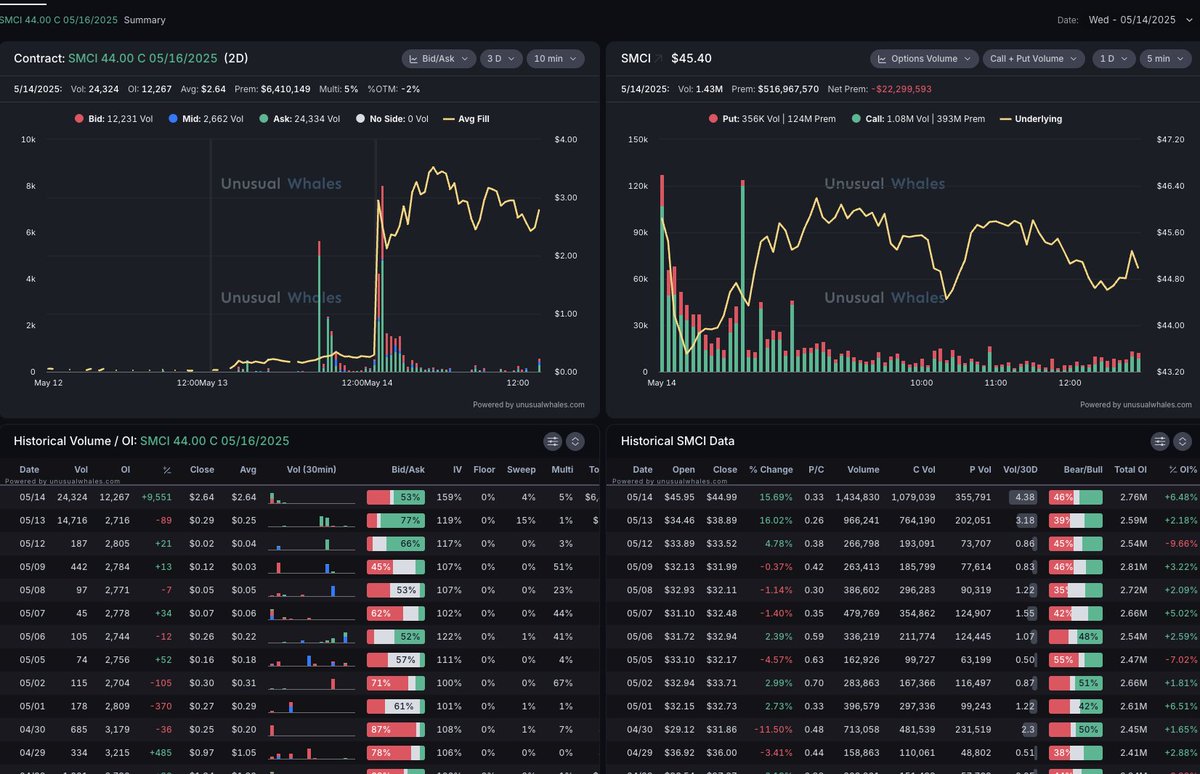Click the 4.38 Vol/30D cell
Viewport: 1200px width, 774px height.
1022,497
